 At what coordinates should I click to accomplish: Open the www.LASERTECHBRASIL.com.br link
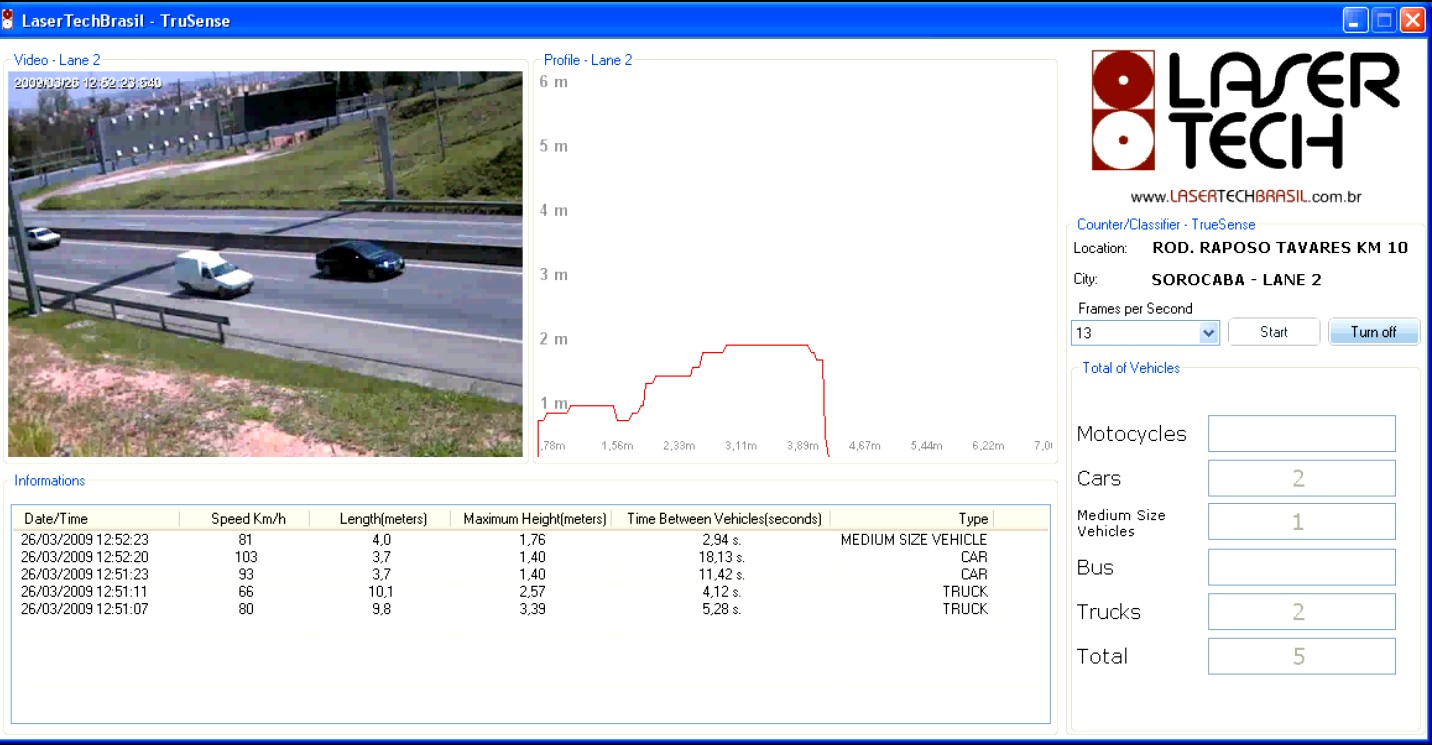coord(1245,197)
